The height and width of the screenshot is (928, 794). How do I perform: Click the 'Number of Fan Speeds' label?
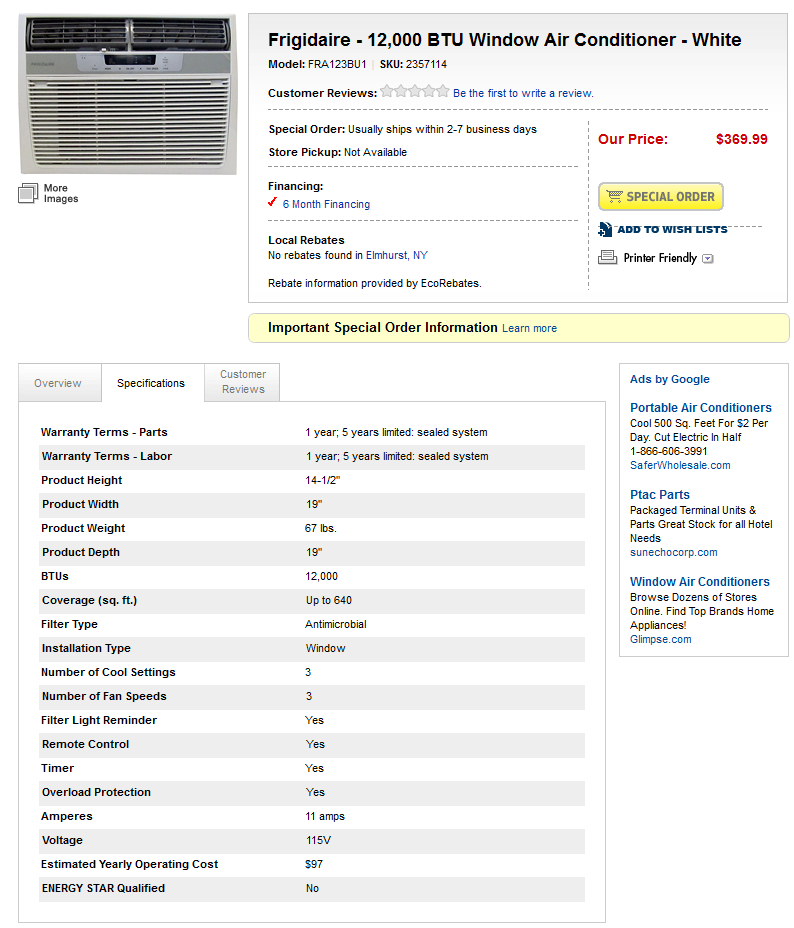(x=104, y=697)
